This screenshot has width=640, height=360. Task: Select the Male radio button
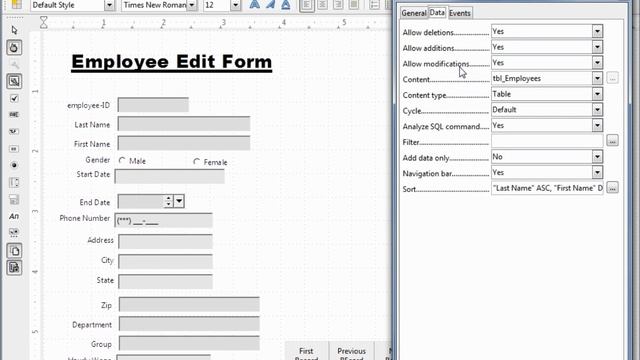[x=122, y=161]
